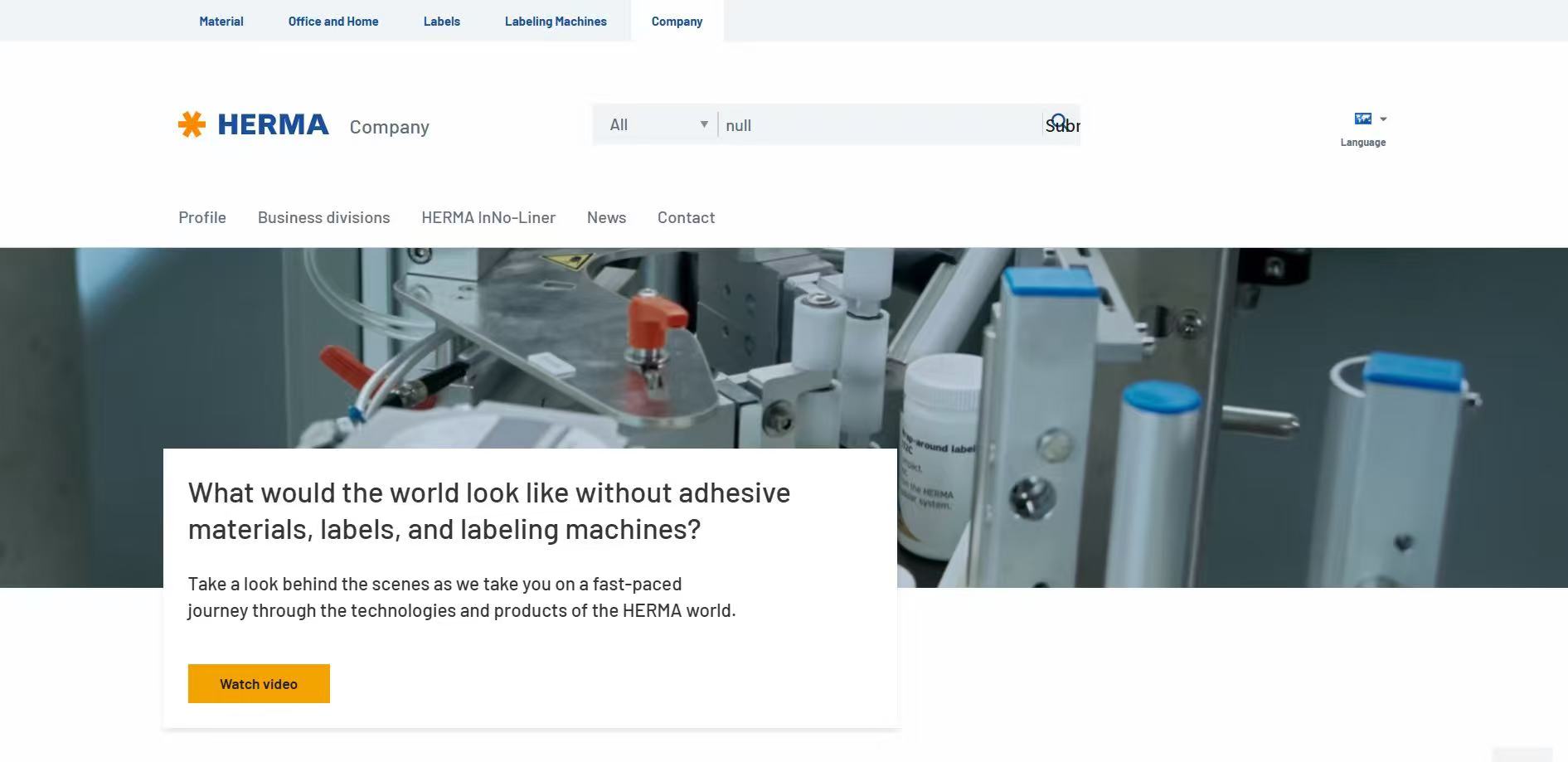Select the Labeling Machines tab

(556, 22)
